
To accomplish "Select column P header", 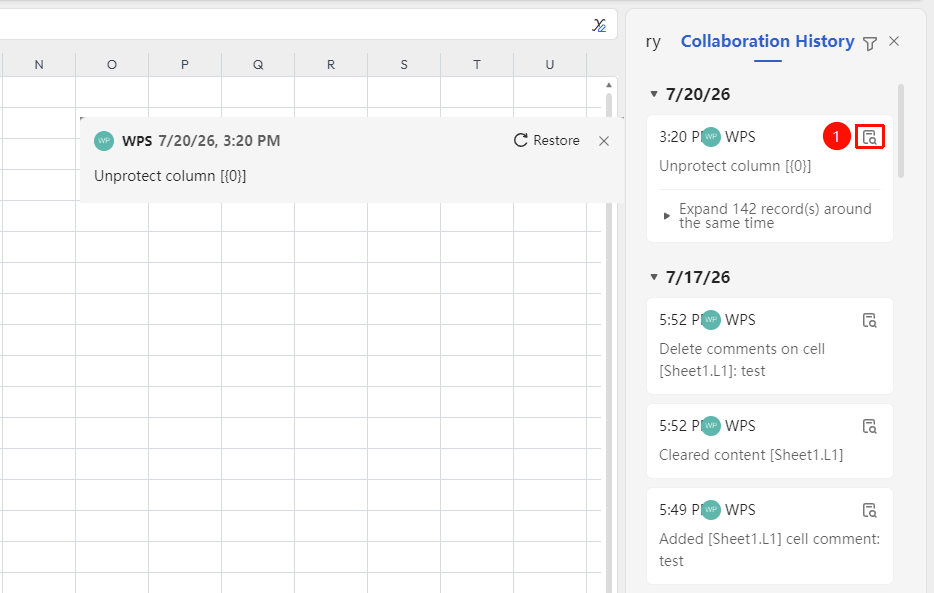I will tap(185, 65).
